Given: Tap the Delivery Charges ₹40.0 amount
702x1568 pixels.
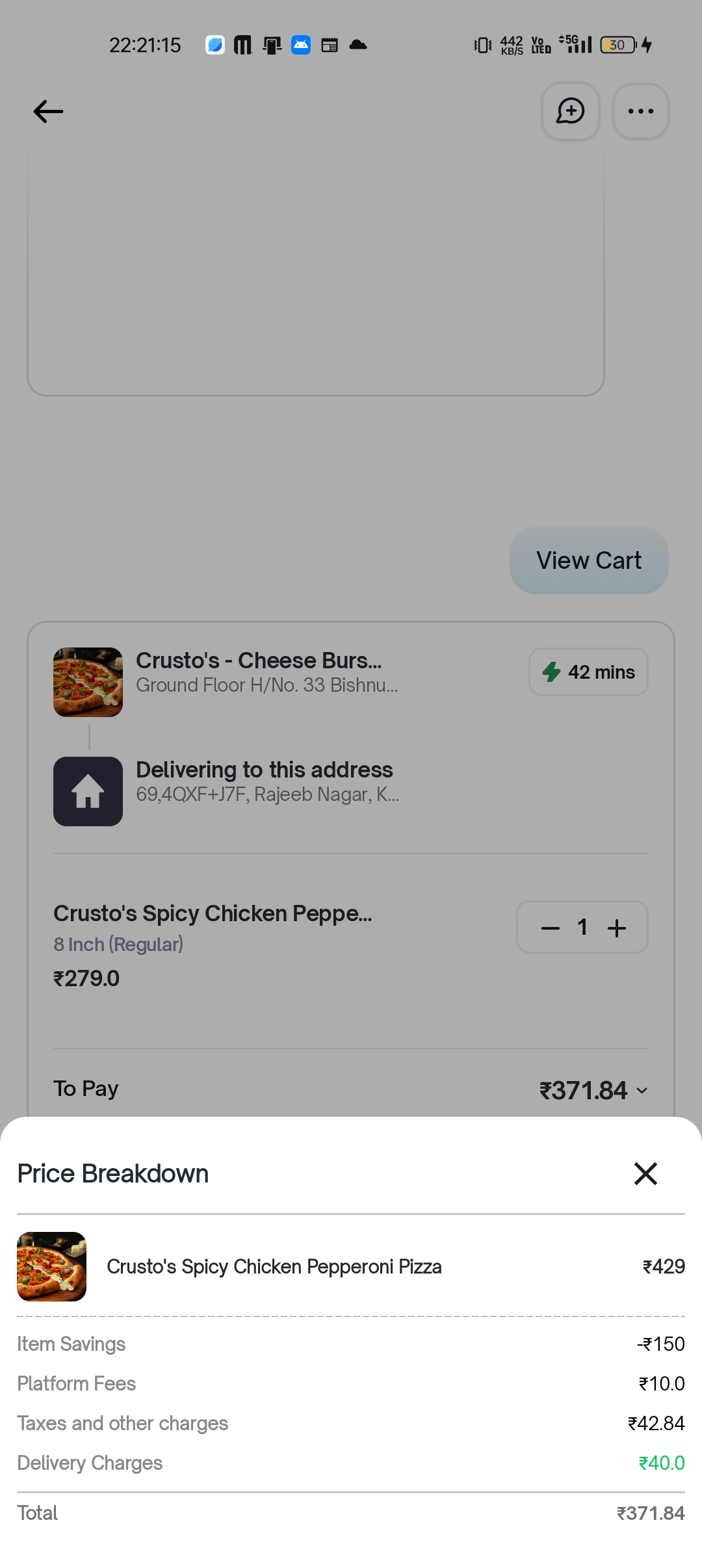Looking at the screenshot, I should click(661, 1463).
